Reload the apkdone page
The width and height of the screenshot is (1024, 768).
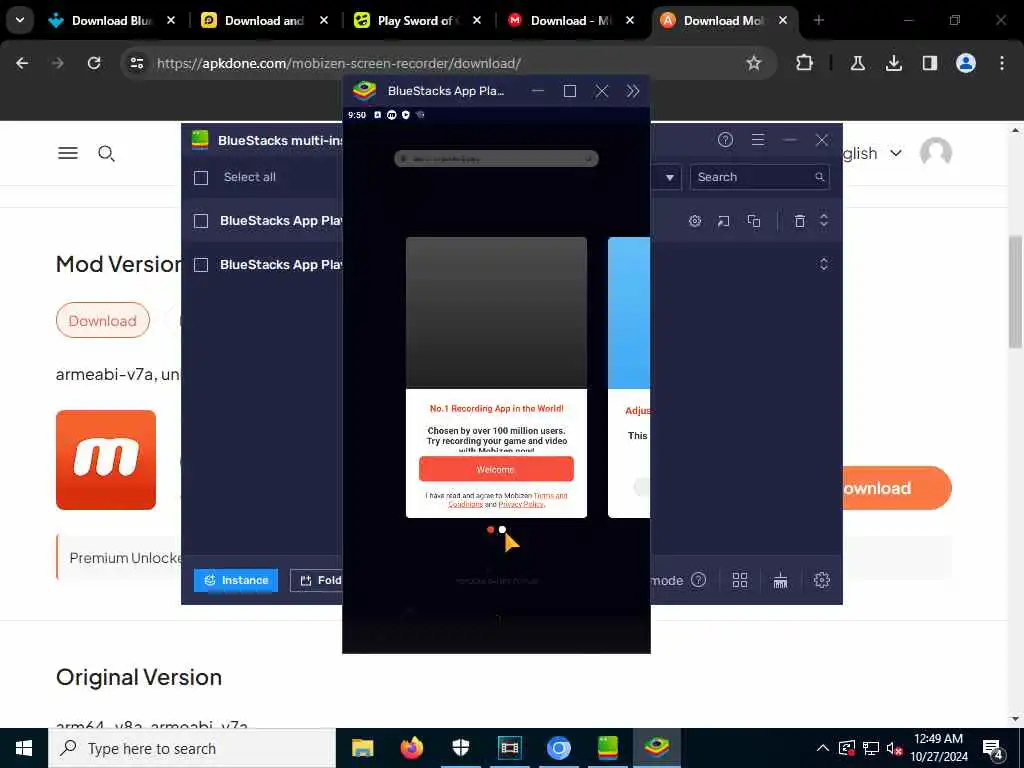(94, 63)
